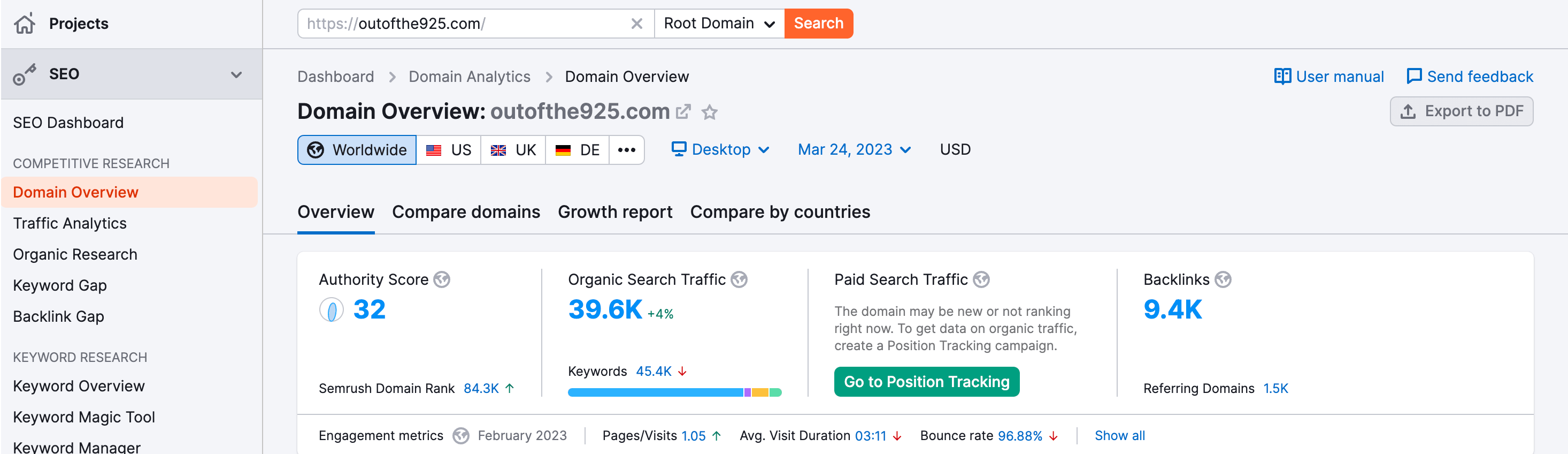Click Referring Domains value 1.5K
The image size is (1568, 454).
[x=1275, y=388]
